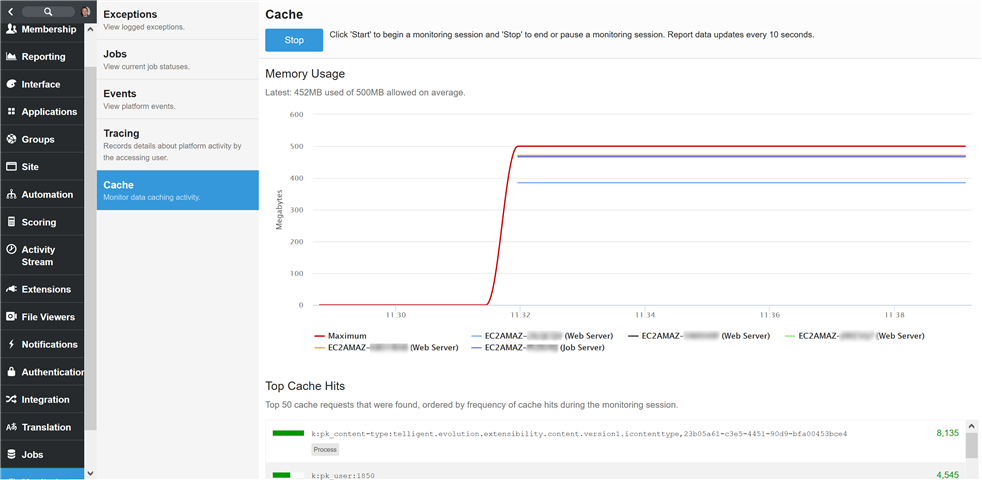This screenshot has height=480, width=982.
Task: Toggle the light blue Web Server legend entry
Action: (542, 336)
